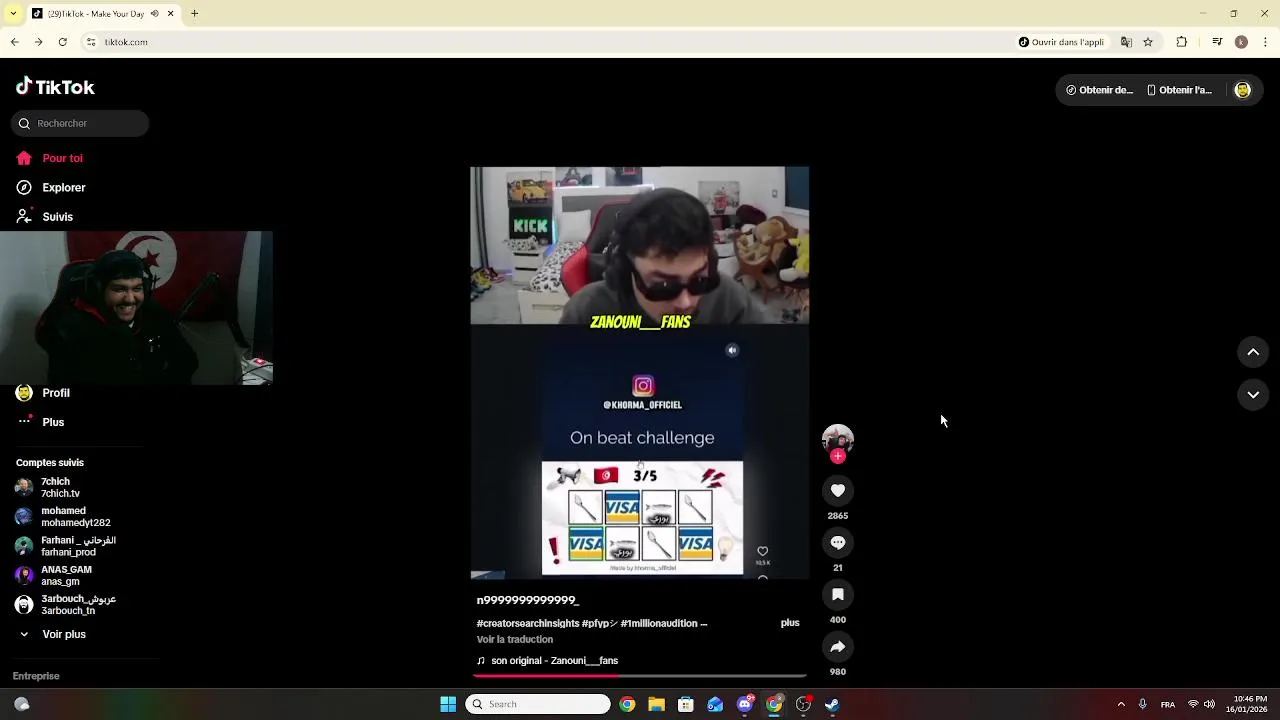Go back in browser history
This screenshot has width=1280, height=720.
pos(14,42)
